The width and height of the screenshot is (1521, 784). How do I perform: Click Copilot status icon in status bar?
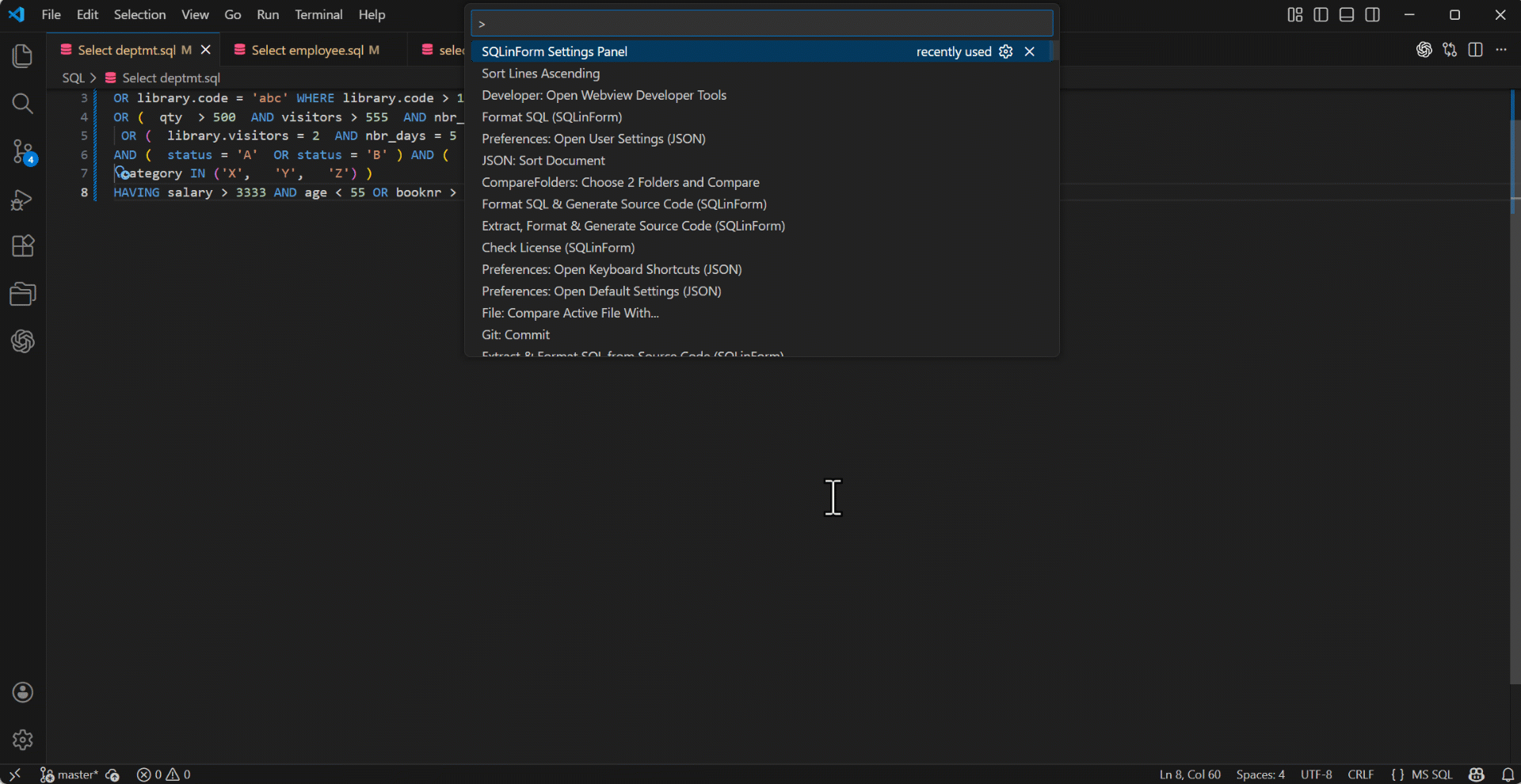coord(1477,774)
